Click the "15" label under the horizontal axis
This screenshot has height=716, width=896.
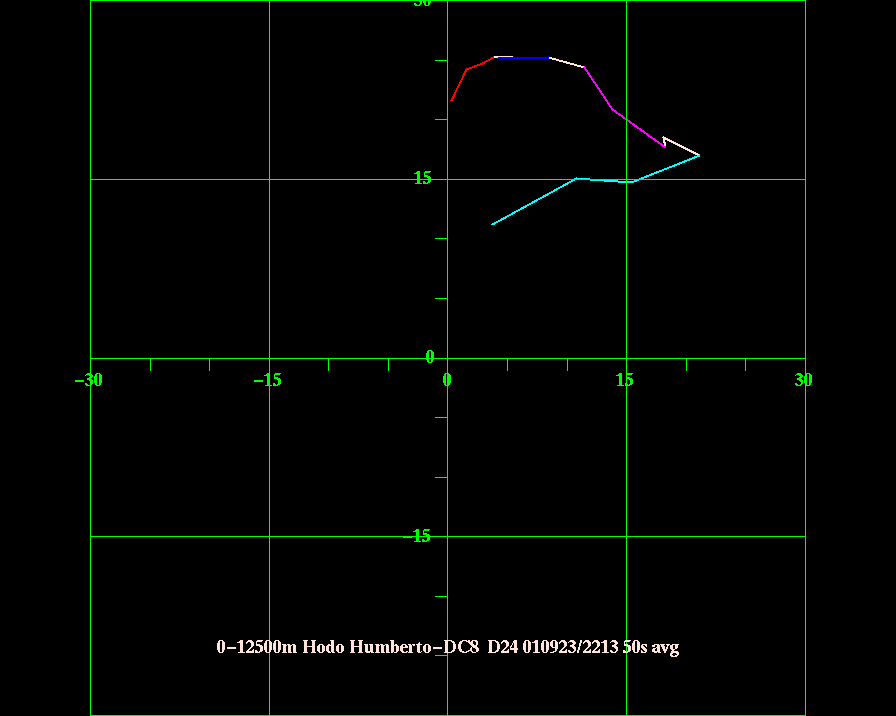[625, 380]
